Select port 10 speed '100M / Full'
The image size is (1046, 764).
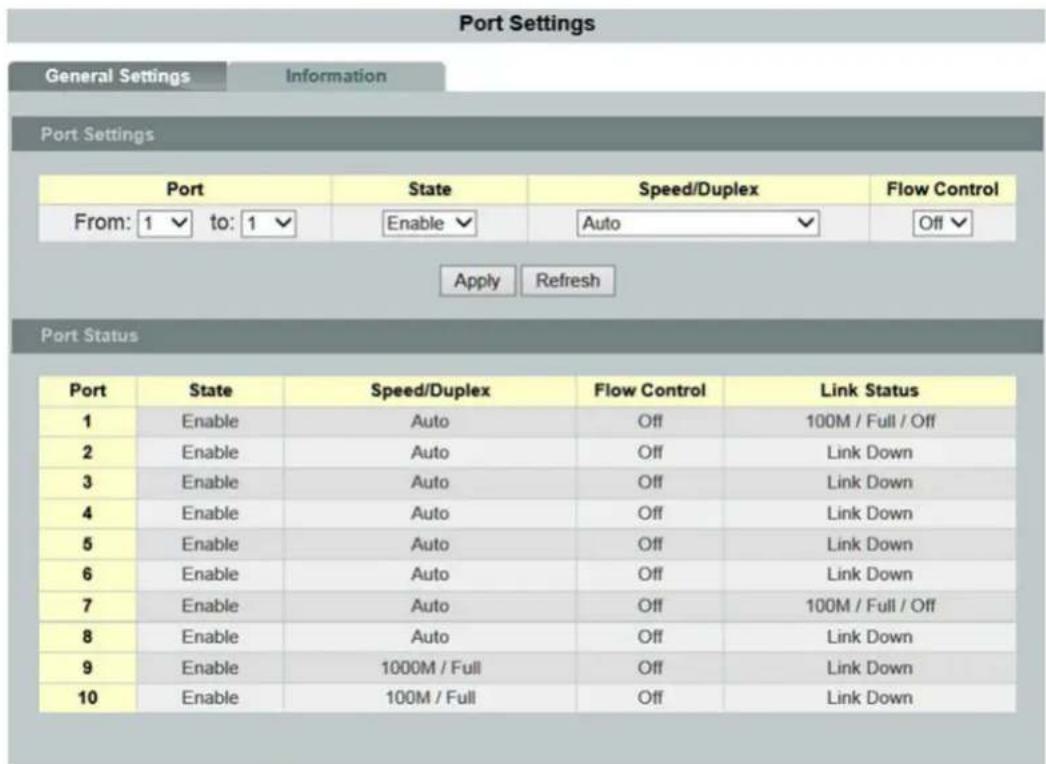[430, 698]
